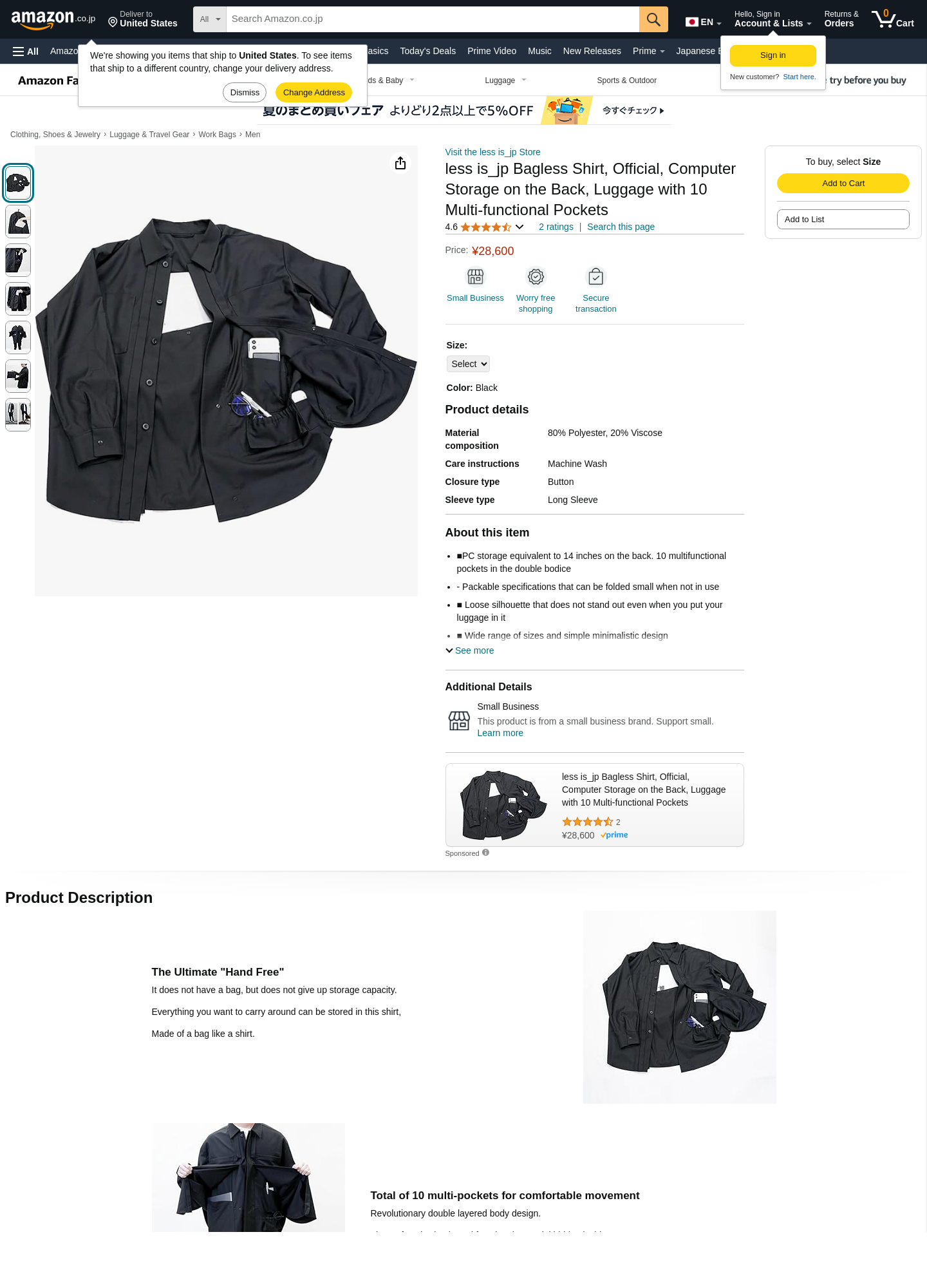Viewport: 927px width, 1288px height.
Task: Click the Amazon.co.jp logo
Action: (x=53, y=19)
